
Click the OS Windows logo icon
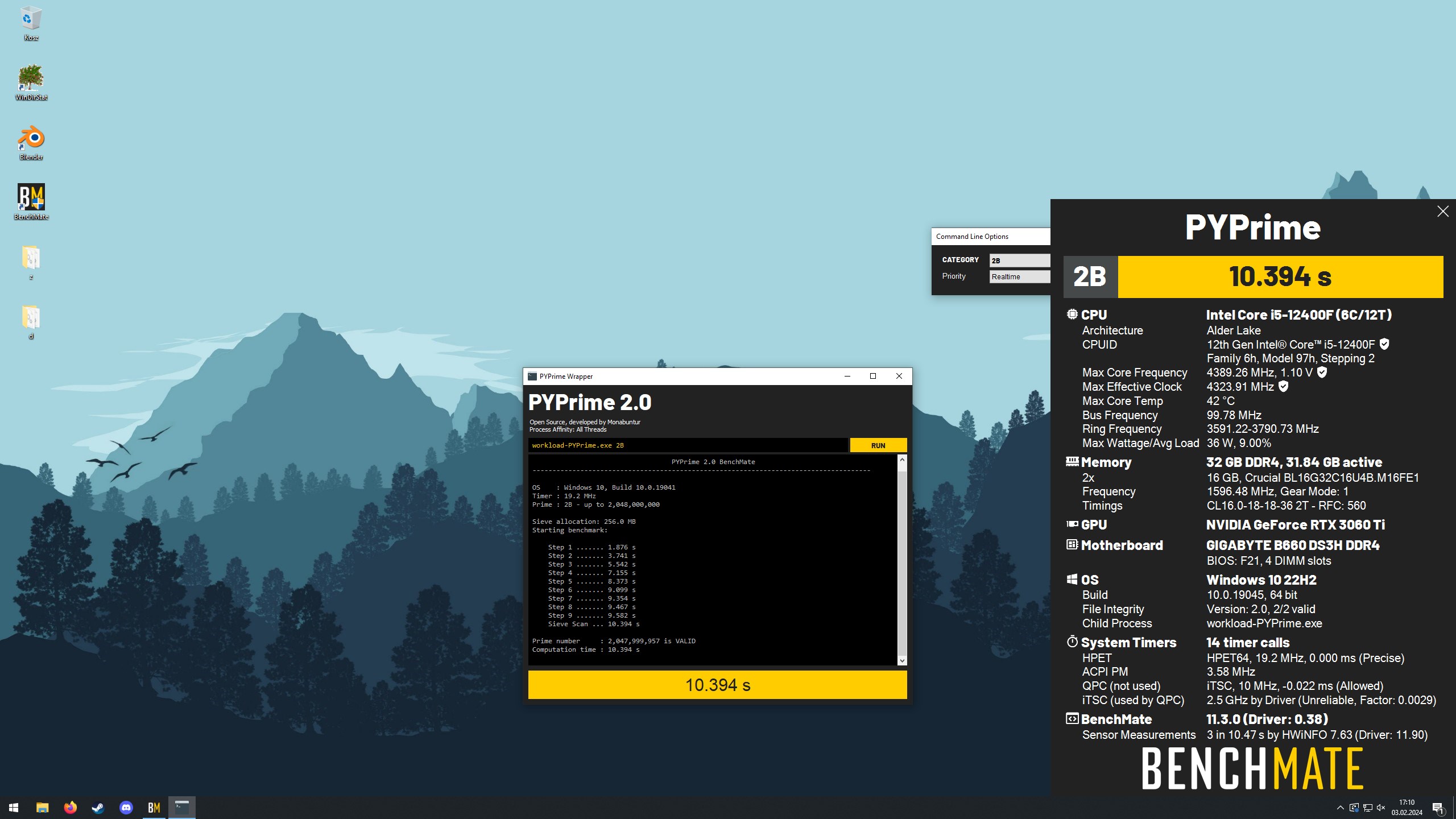[x=1072, y=579]
